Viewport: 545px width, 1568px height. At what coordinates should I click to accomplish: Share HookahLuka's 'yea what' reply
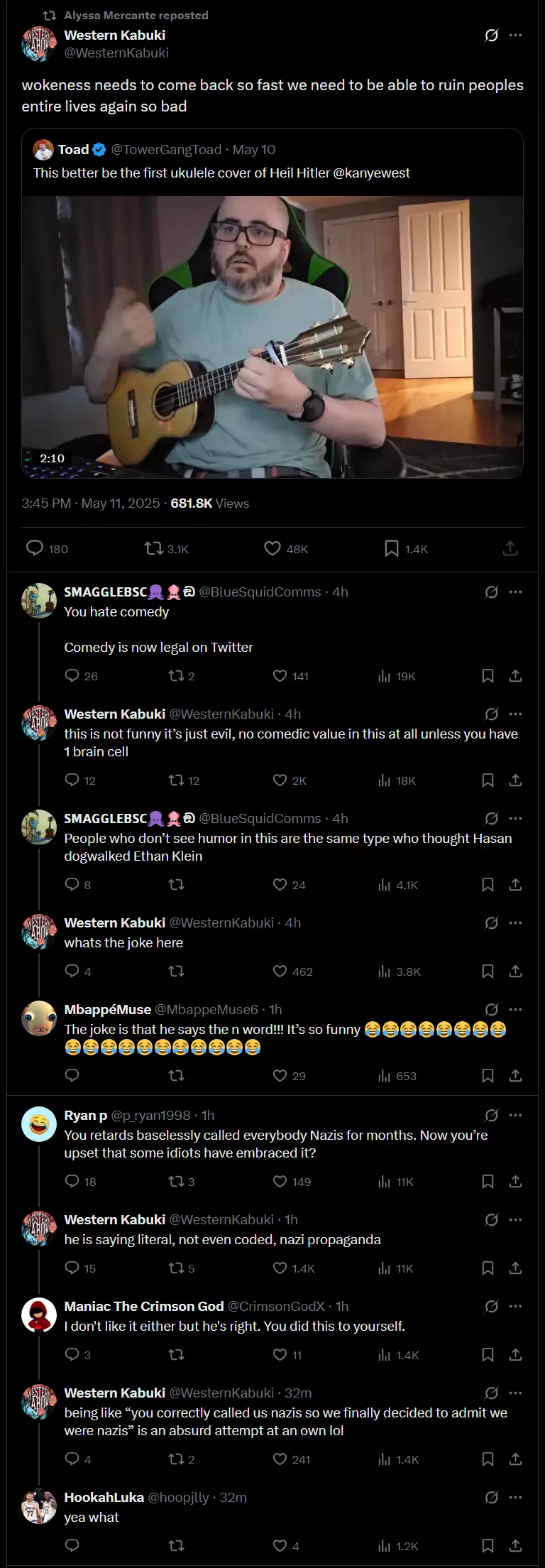[516, 1545]
